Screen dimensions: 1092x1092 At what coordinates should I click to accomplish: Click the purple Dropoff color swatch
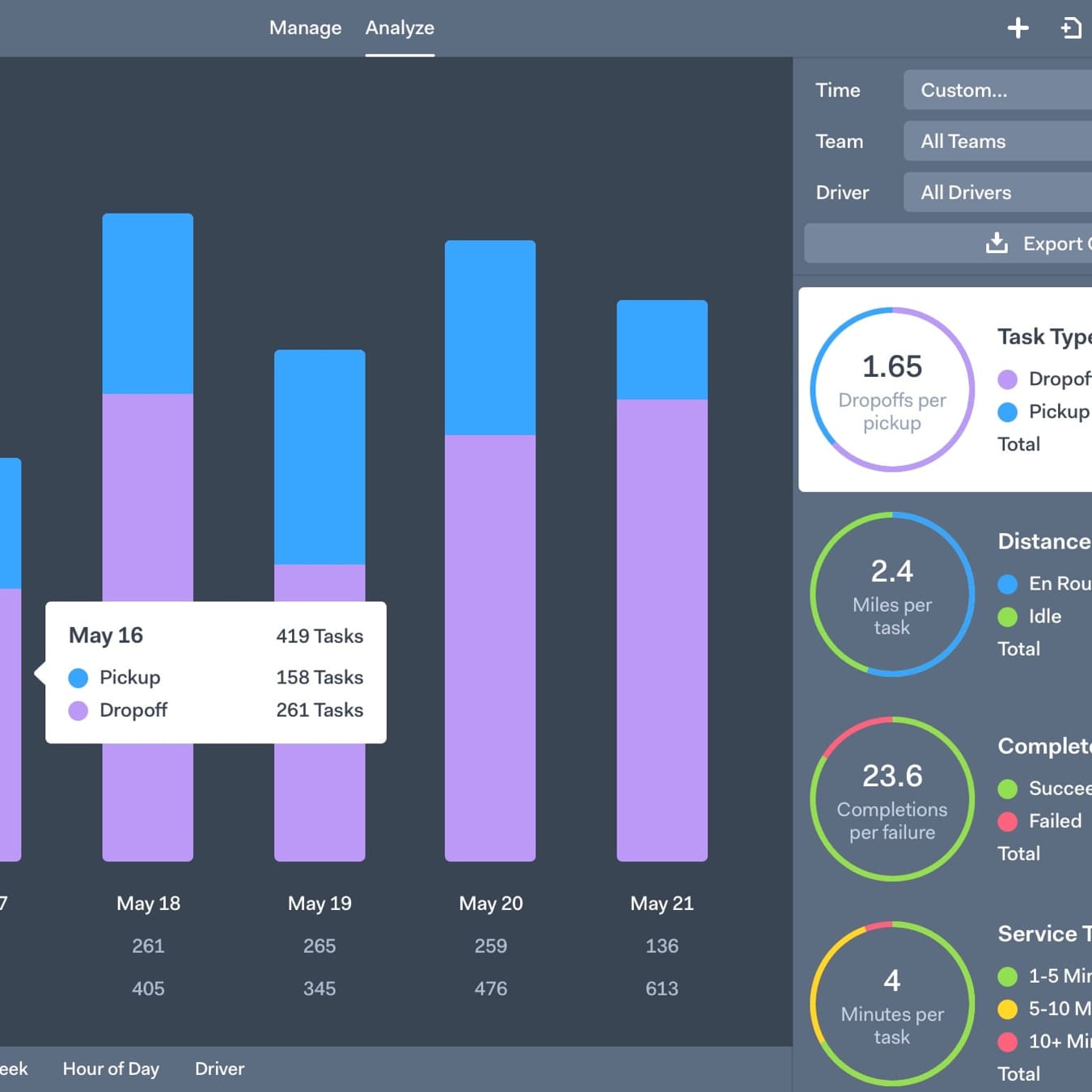78,710
